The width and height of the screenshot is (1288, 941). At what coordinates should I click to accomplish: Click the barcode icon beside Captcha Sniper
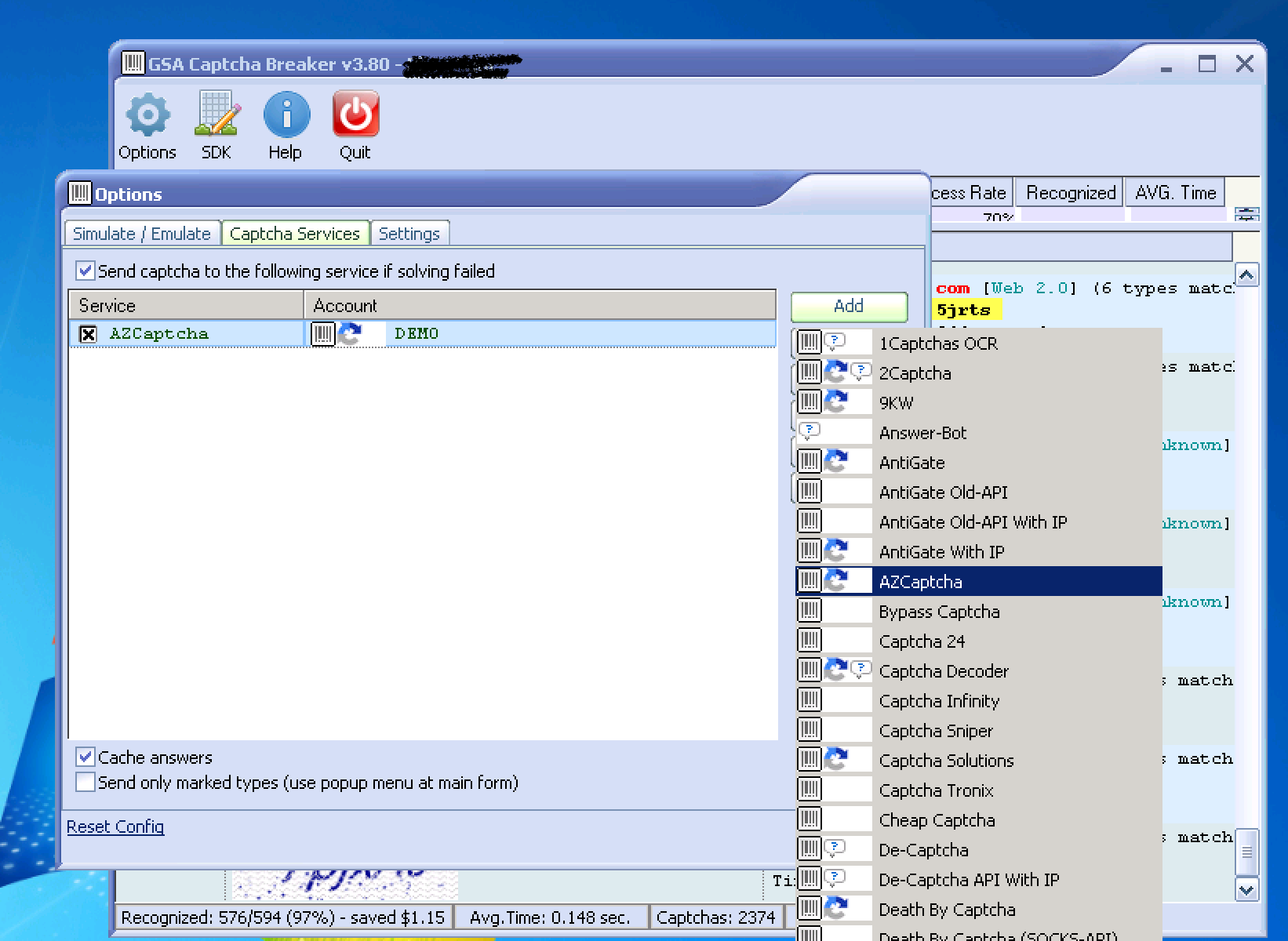pos(809,729)
